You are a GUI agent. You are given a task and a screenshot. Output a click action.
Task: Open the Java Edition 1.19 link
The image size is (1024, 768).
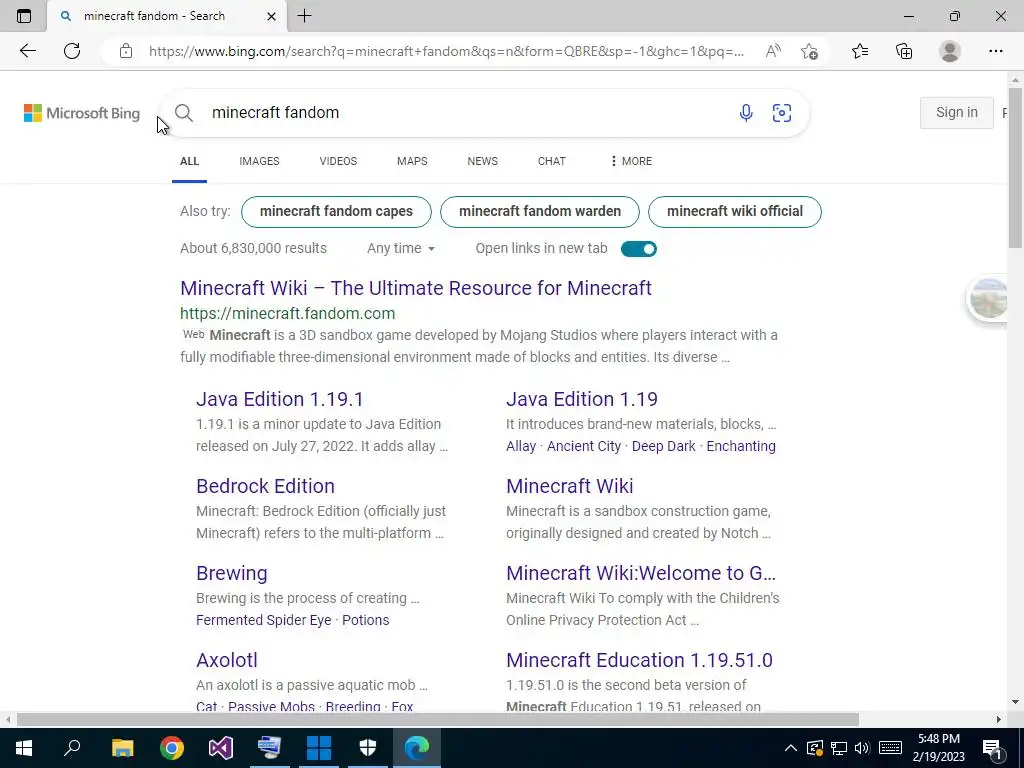click(x=582, y=399)
